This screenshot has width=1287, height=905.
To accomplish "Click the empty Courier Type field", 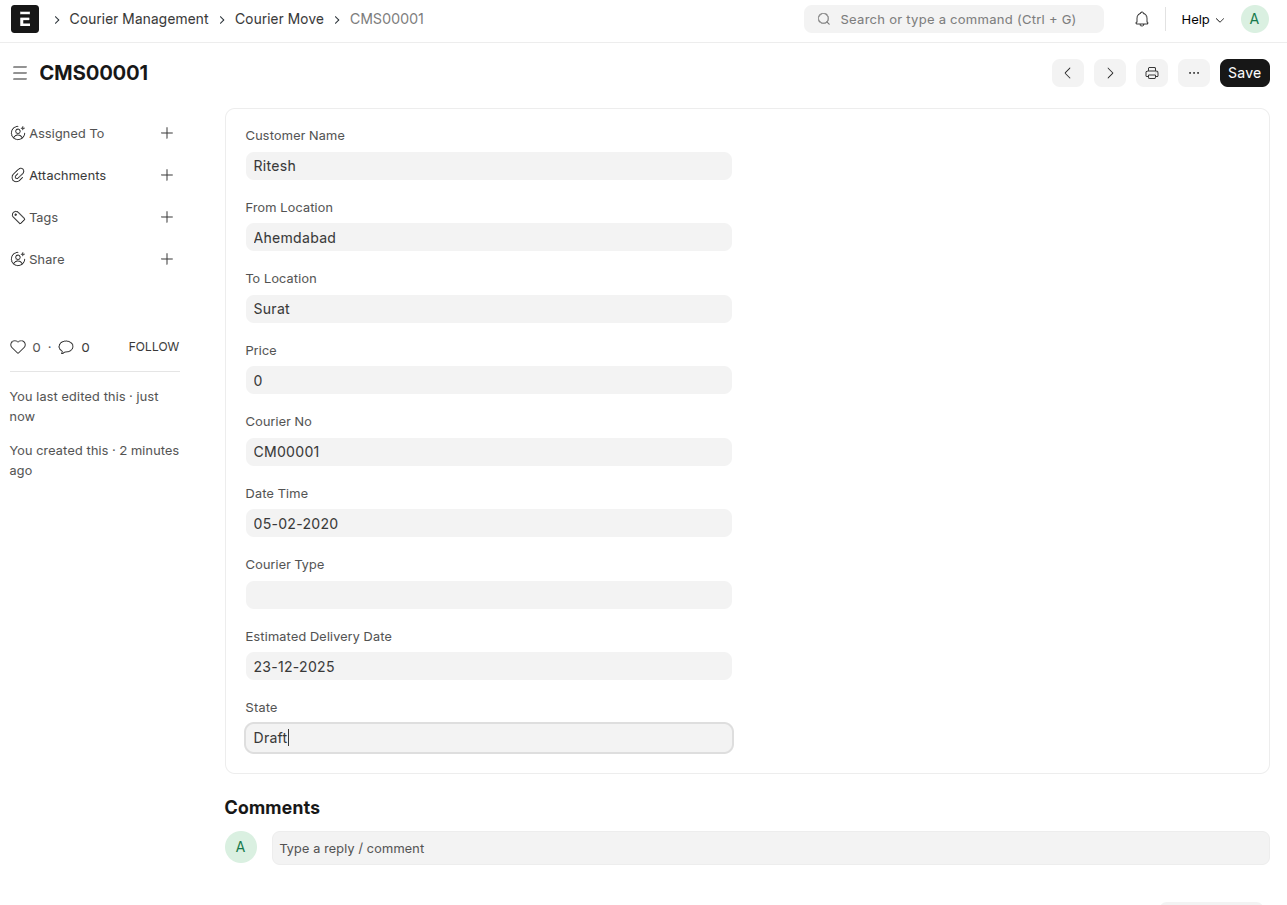I will click(x=488, y=595).
